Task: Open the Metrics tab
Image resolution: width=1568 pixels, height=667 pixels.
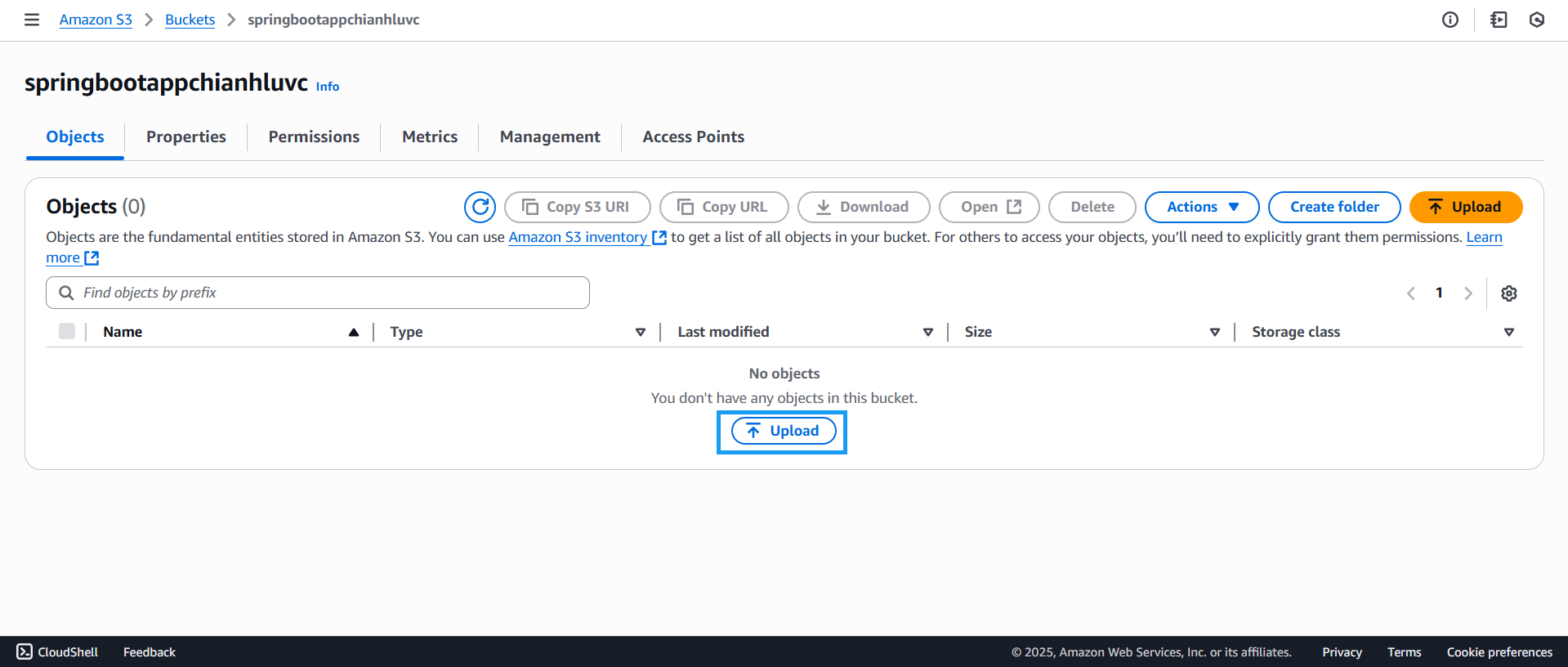Action: (x=430, y=137)
